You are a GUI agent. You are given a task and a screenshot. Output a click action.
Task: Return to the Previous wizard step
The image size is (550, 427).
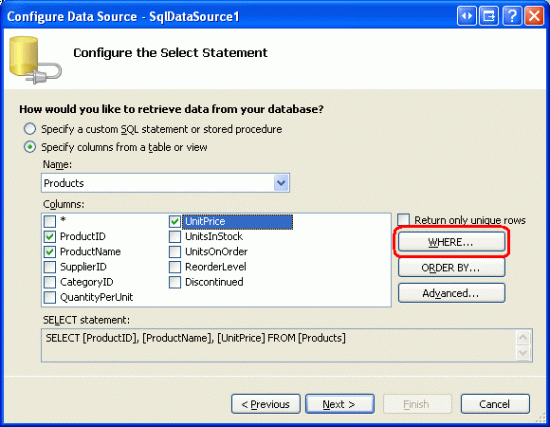[266, 404]
